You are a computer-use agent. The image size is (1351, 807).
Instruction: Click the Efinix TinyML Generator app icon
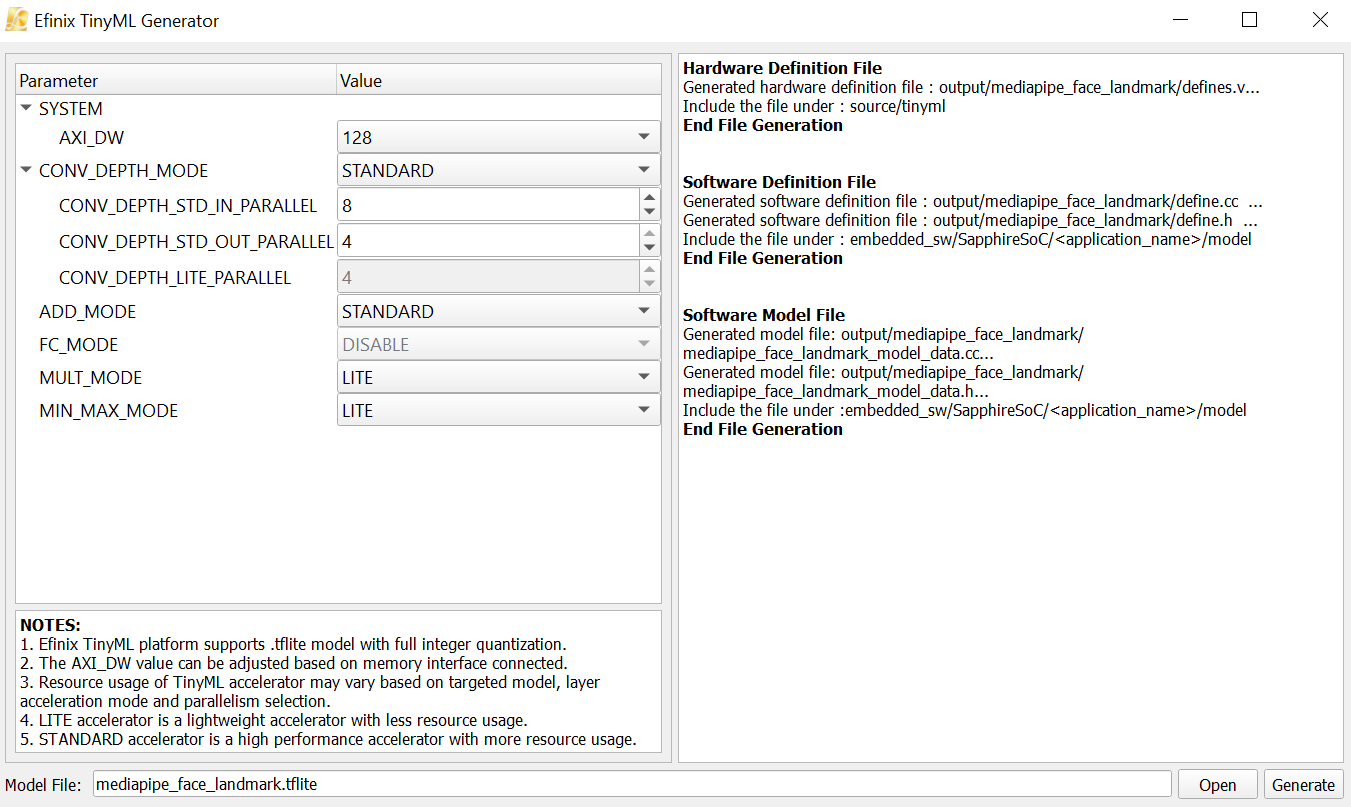pyautogui.click(x=16, y=20)
